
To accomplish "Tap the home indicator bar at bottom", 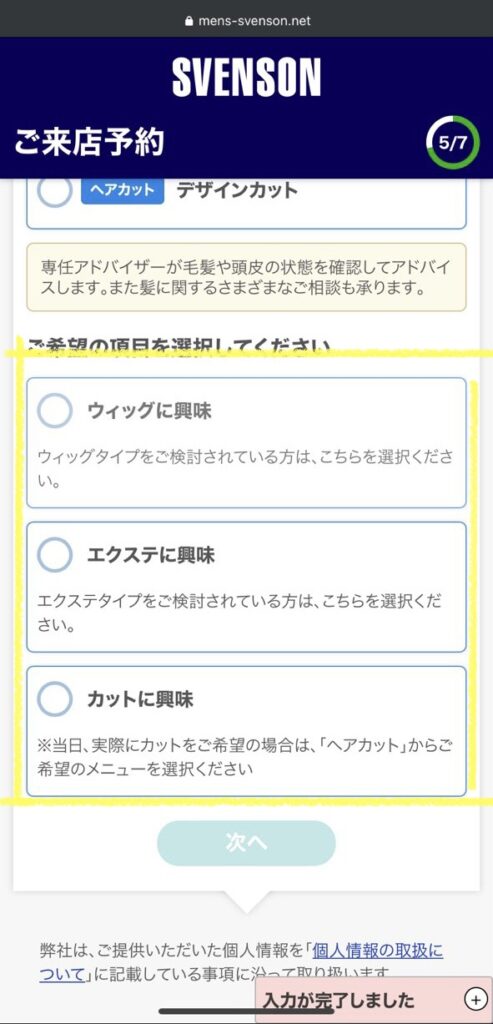I will pos(247,1011).
